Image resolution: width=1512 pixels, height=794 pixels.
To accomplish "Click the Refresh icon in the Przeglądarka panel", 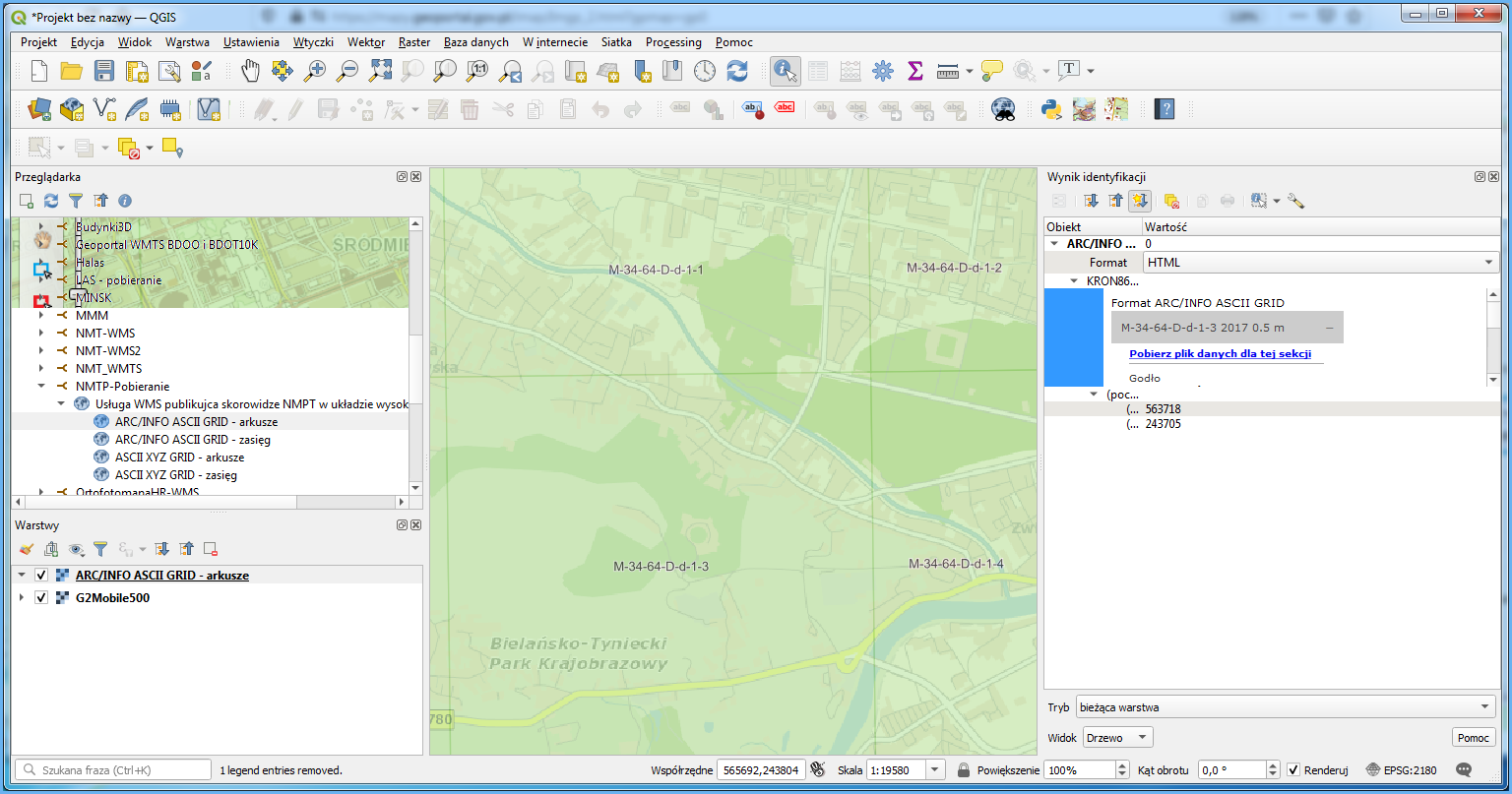I will pyautogui.click(x=51, y=201).
